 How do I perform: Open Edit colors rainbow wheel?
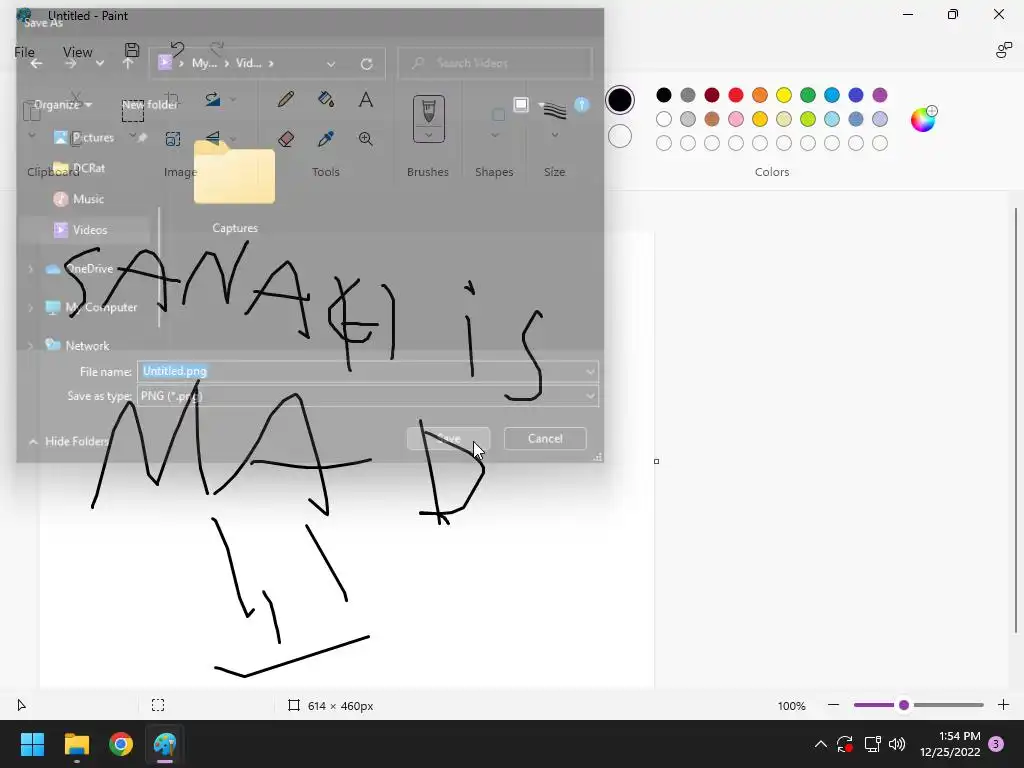(x=923, y=120)
